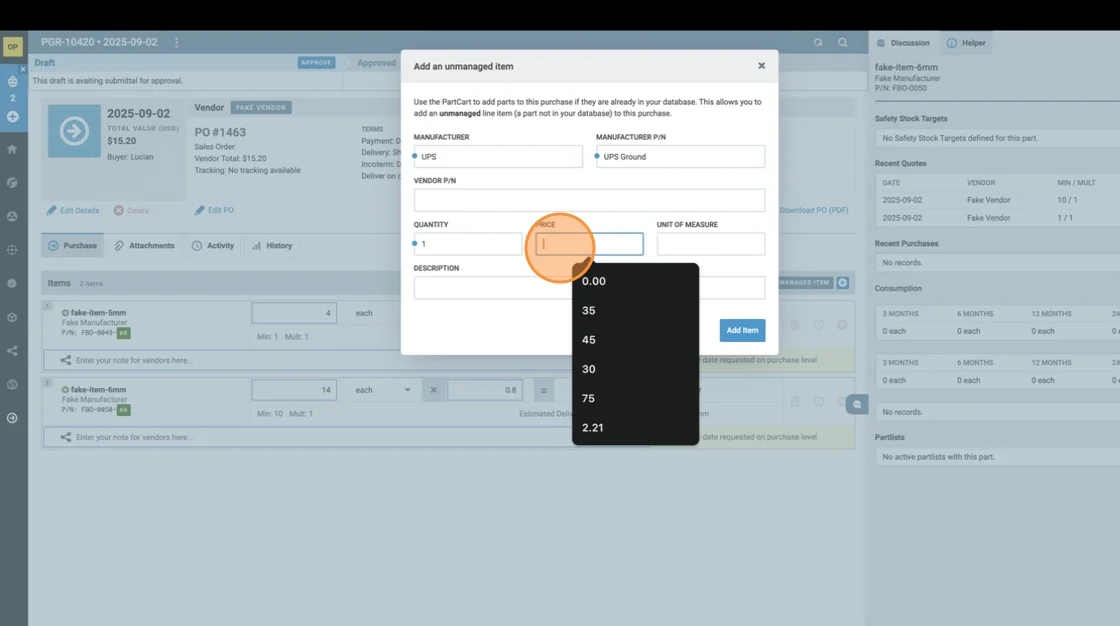
Task: Expand the each unit dropdown for fake-item-6mm
Action: tap(406, 390)
